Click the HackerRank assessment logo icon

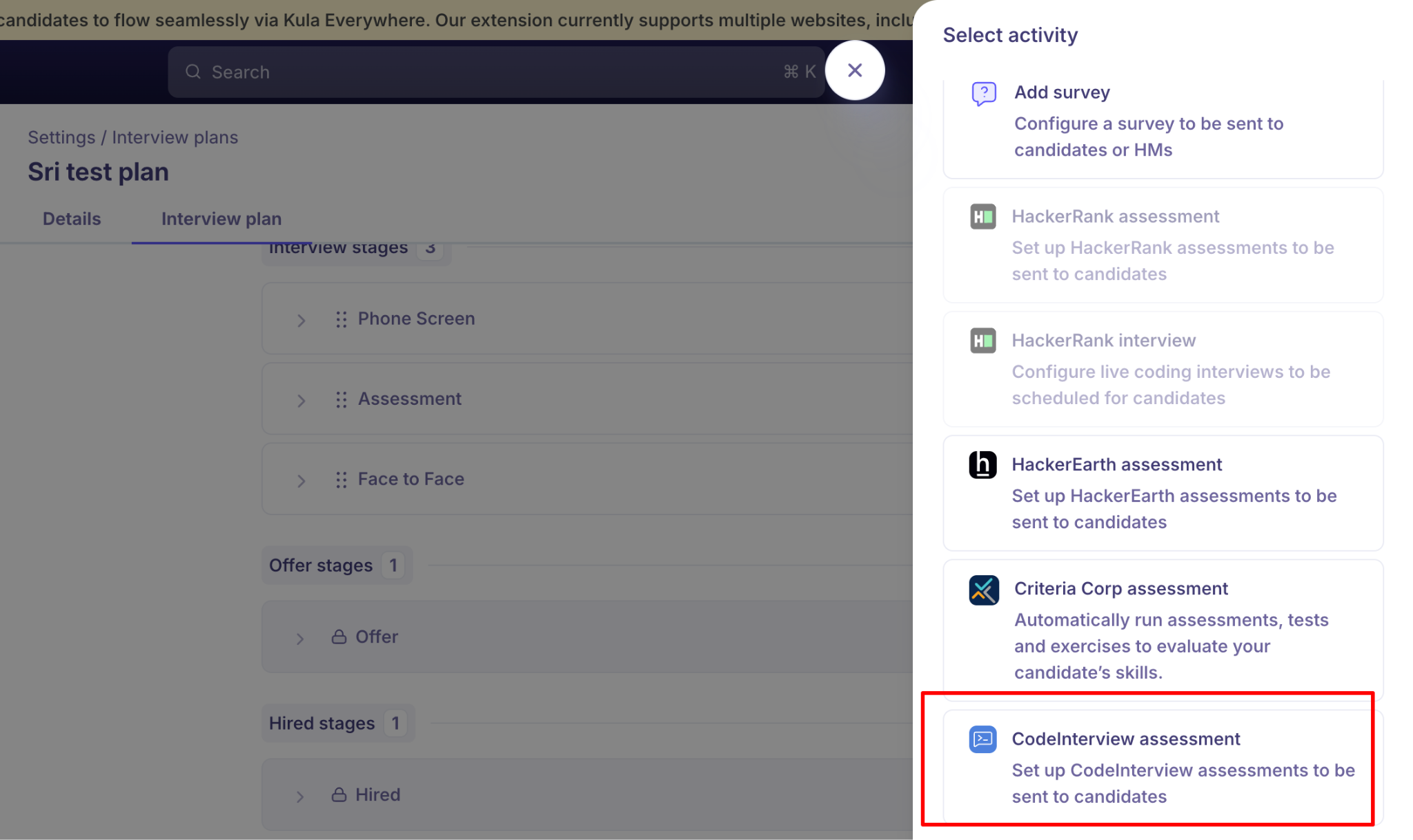pos(982,217)
